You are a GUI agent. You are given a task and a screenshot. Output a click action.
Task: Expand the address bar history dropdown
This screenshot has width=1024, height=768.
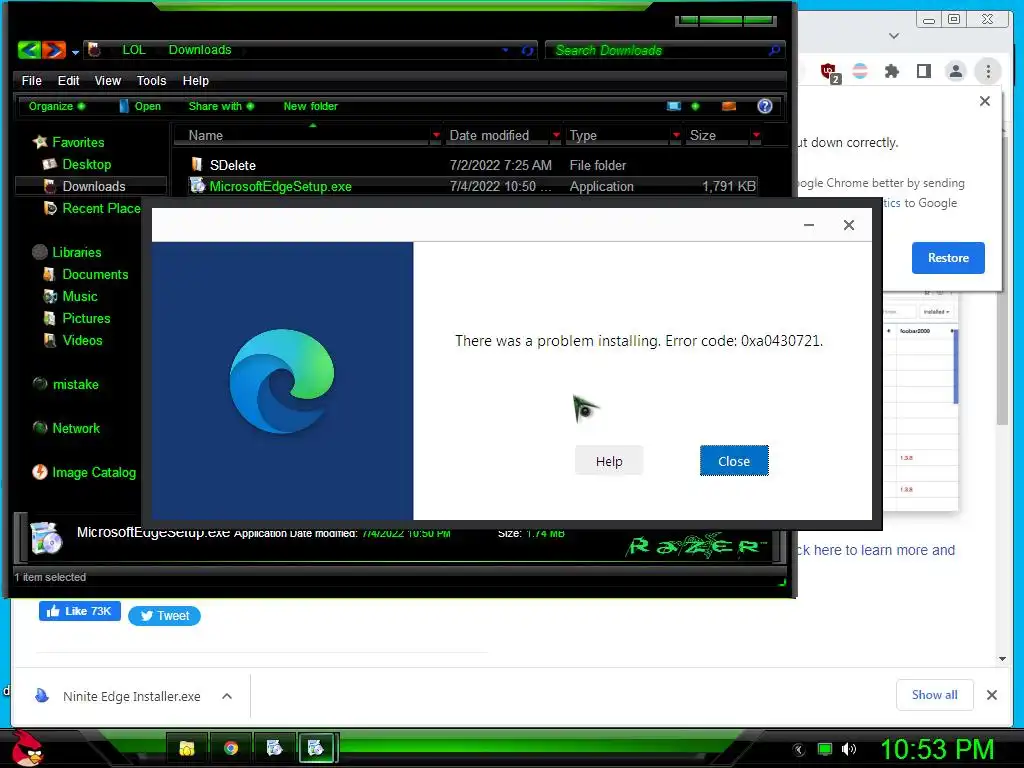tap(505, 50)
